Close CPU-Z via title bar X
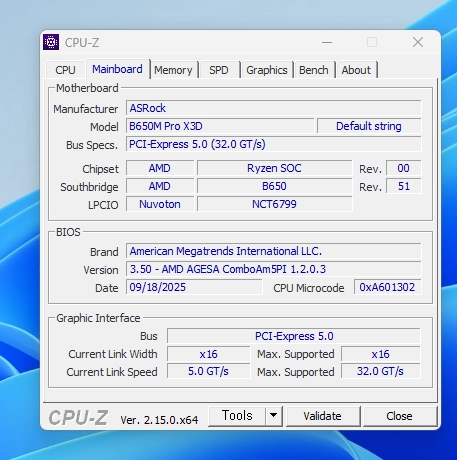This screenshot has width=457, height=460. click(x=418, y=42)
